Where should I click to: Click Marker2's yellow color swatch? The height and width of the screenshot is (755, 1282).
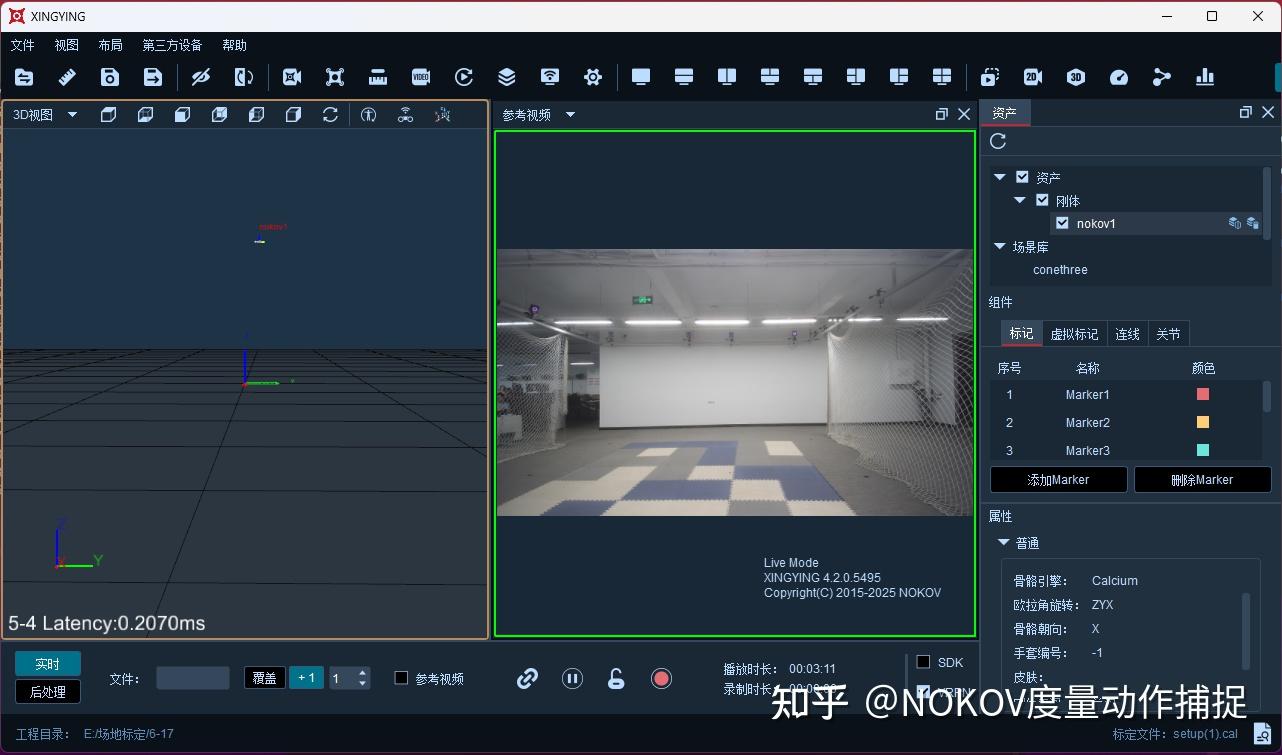1201,422
